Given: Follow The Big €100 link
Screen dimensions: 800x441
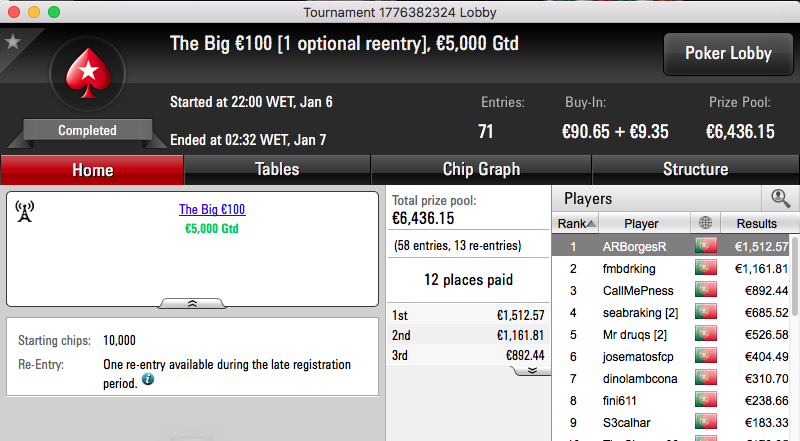Looking at the screenshot, I should (212, 209).
